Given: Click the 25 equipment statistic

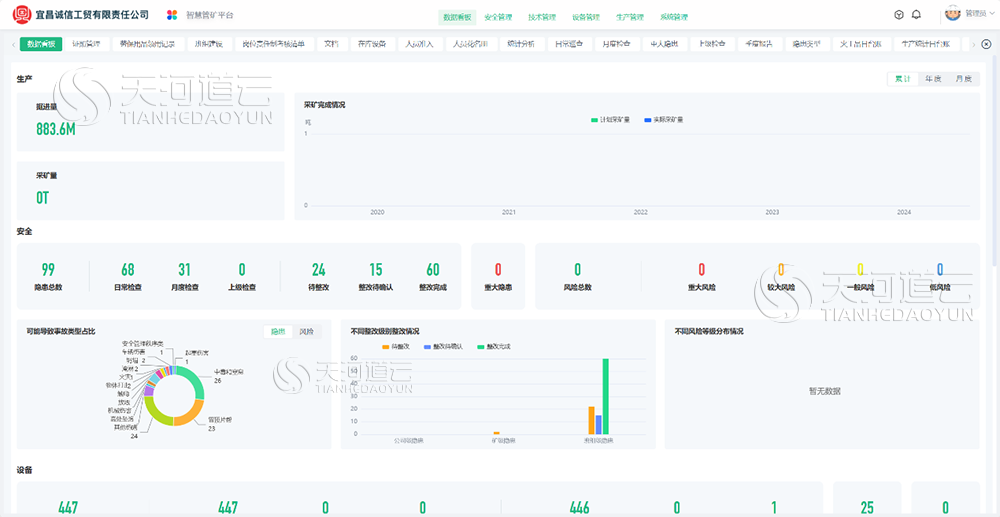Looking at the screenshot, I should pyautogui.click(x=867, y=507).
